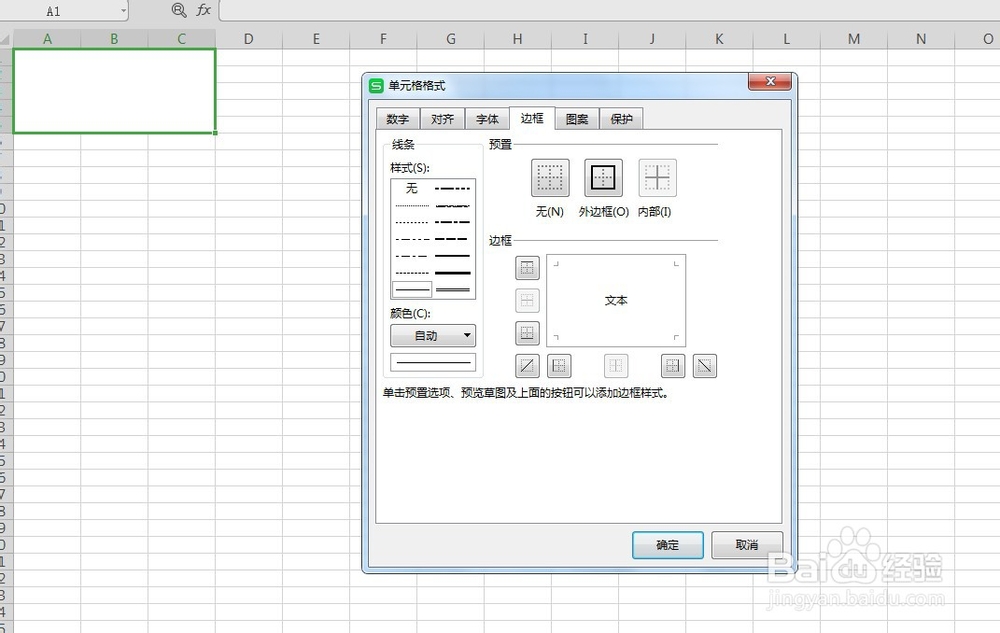This screenshot has height=633, width=1000.
Task: Select the medium dashed line style
Action: 453,239
